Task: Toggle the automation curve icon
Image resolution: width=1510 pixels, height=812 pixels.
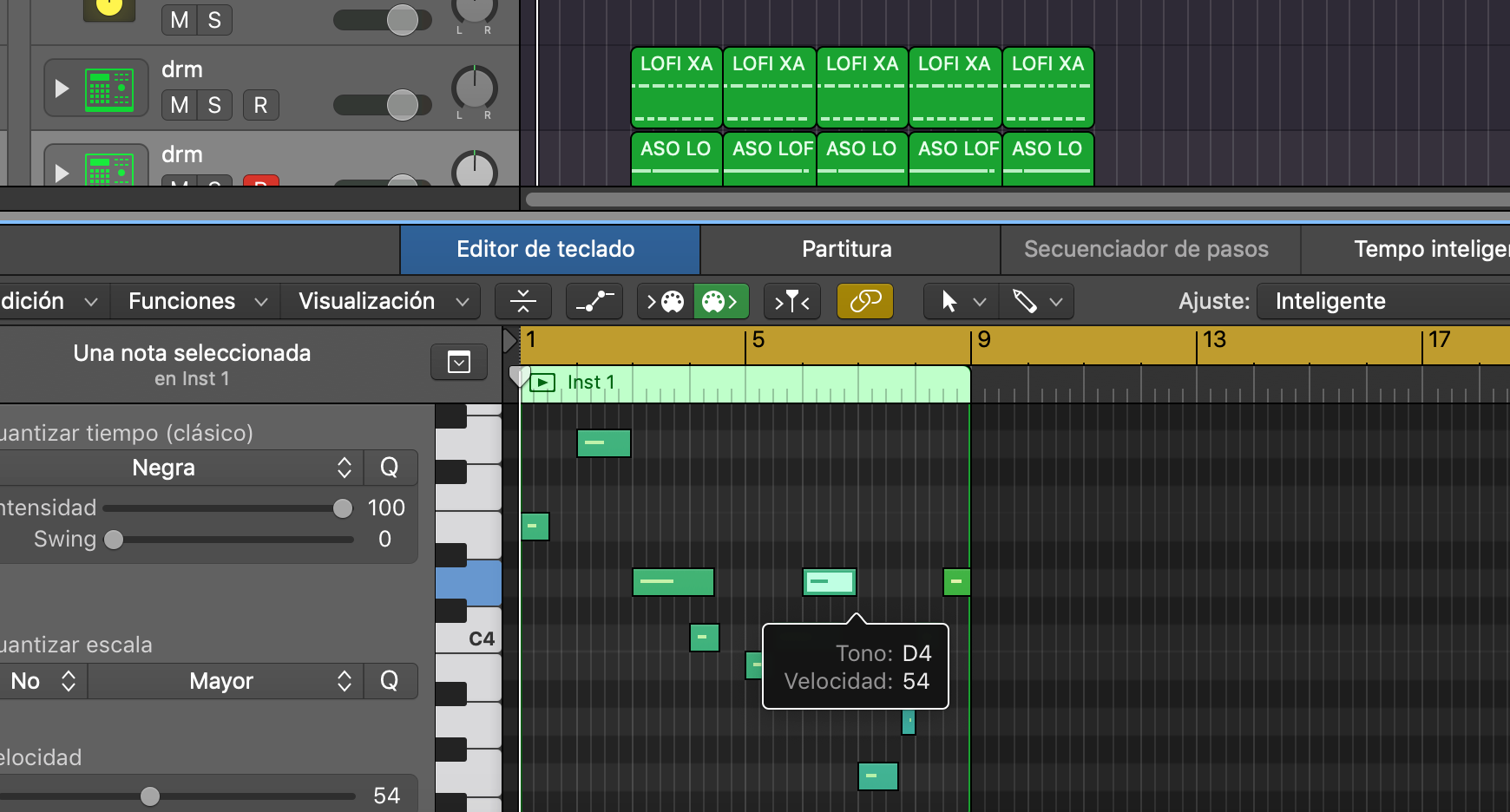Action: pos(594,301)
